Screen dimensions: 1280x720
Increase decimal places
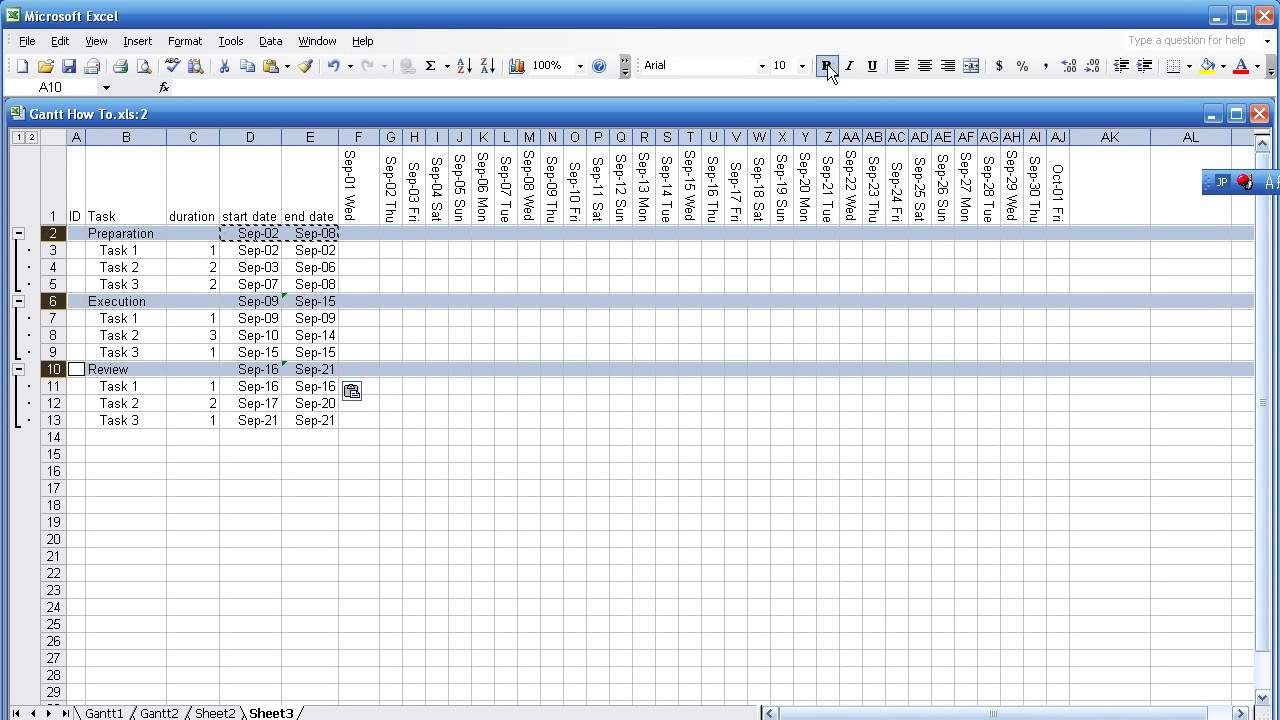[x=1069, y=66]
